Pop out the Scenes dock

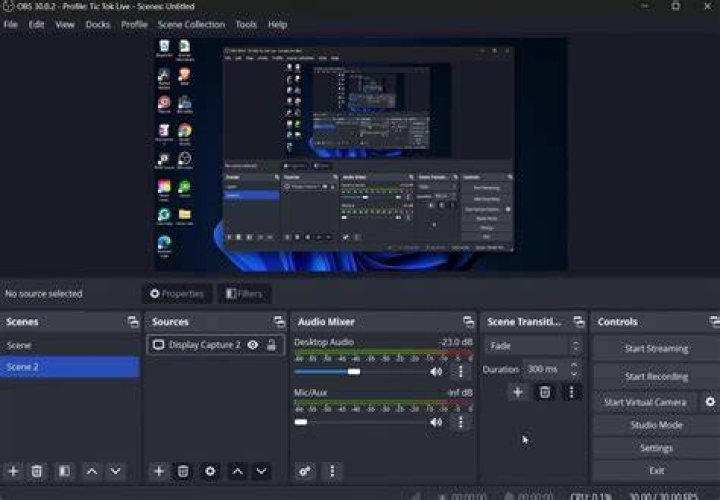pos(133,322)
